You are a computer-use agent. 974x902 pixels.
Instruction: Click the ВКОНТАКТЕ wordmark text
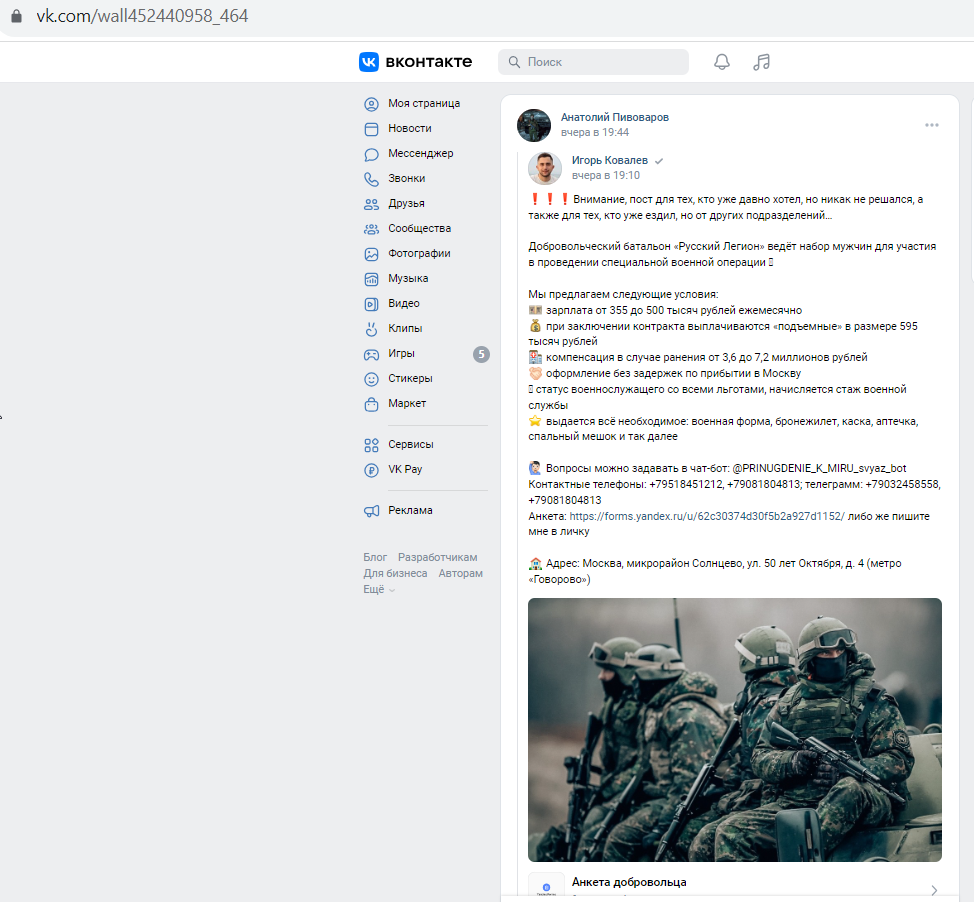point(429,62)
